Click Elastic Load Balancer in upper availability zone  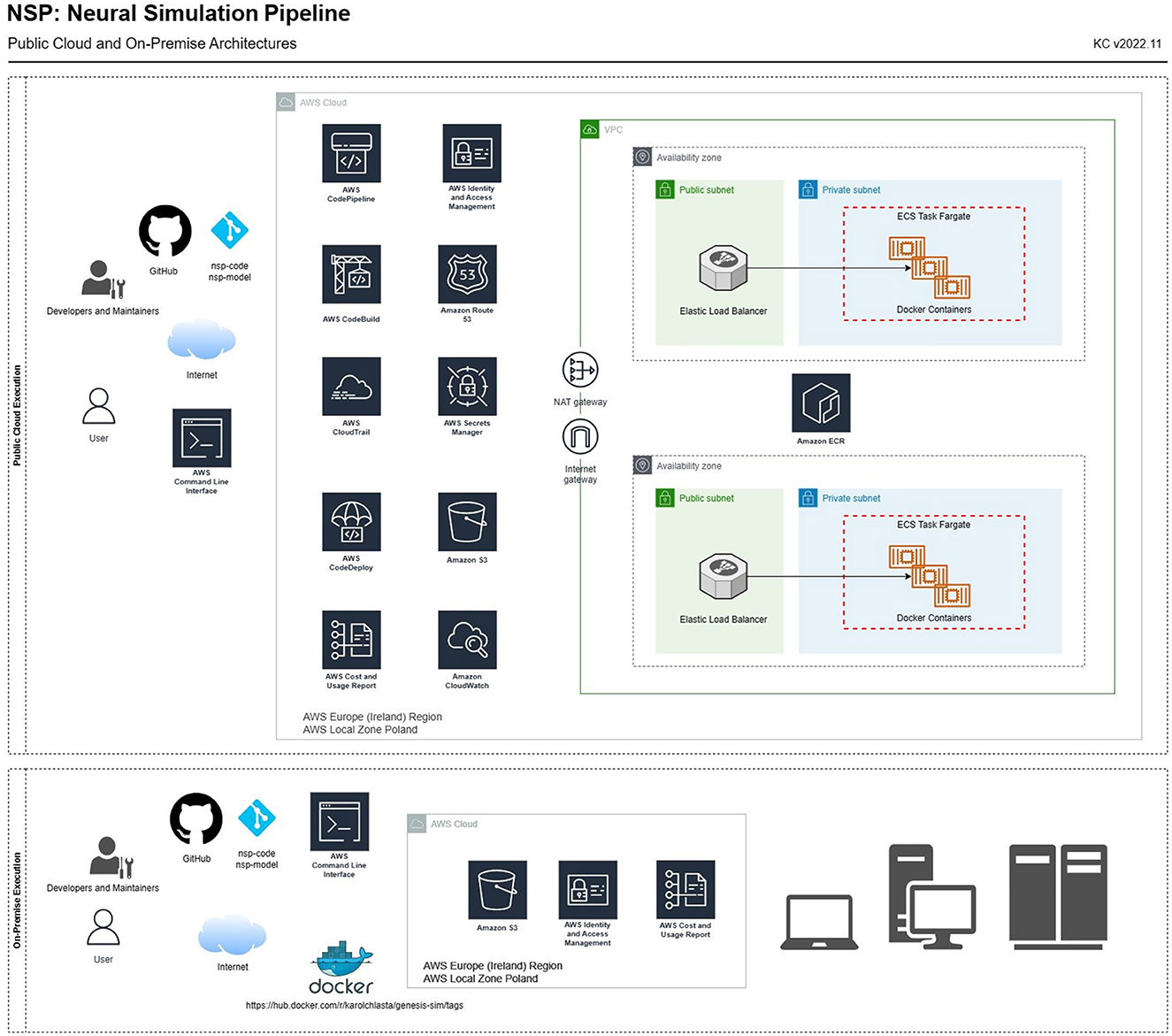724,269
